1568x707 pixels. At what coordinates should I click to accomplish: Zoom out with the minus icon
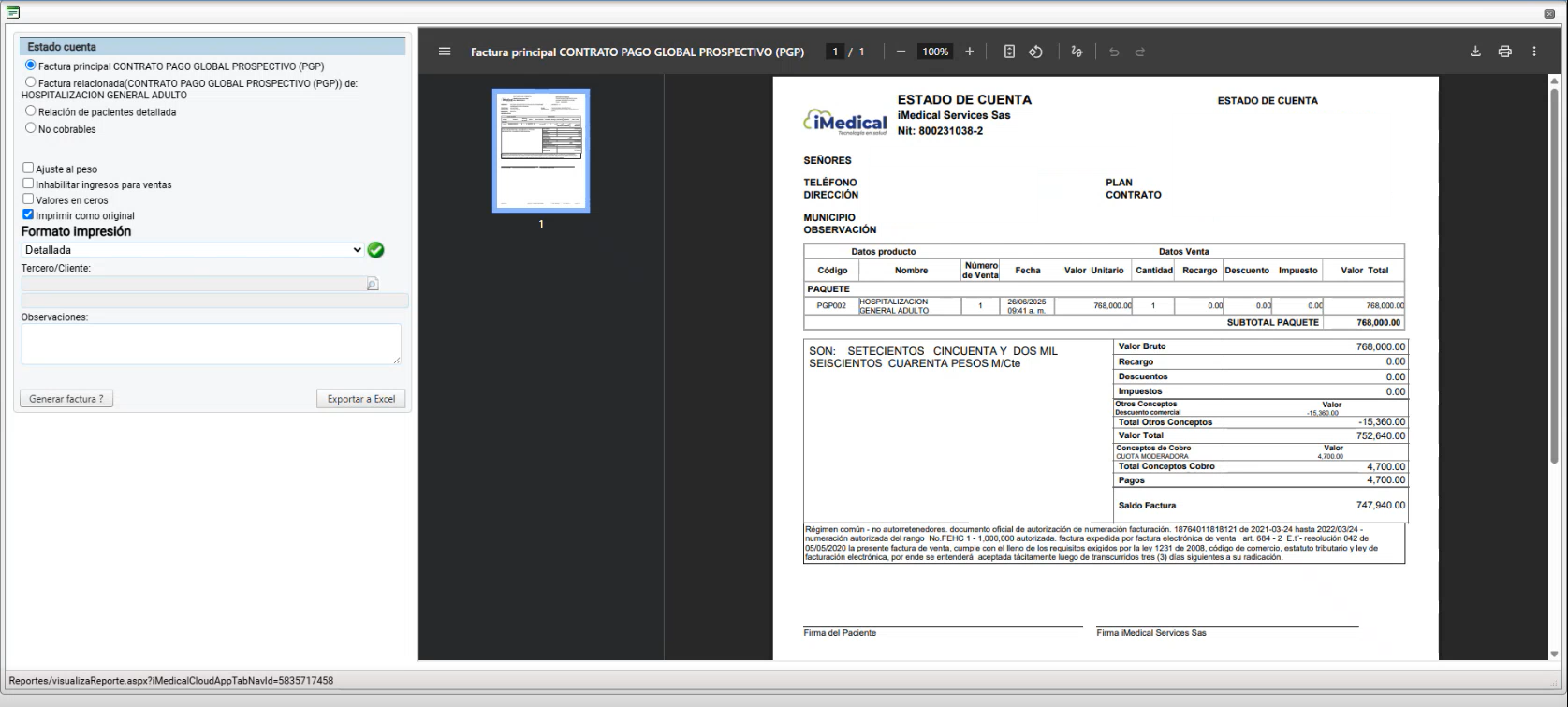click(901, 52)
